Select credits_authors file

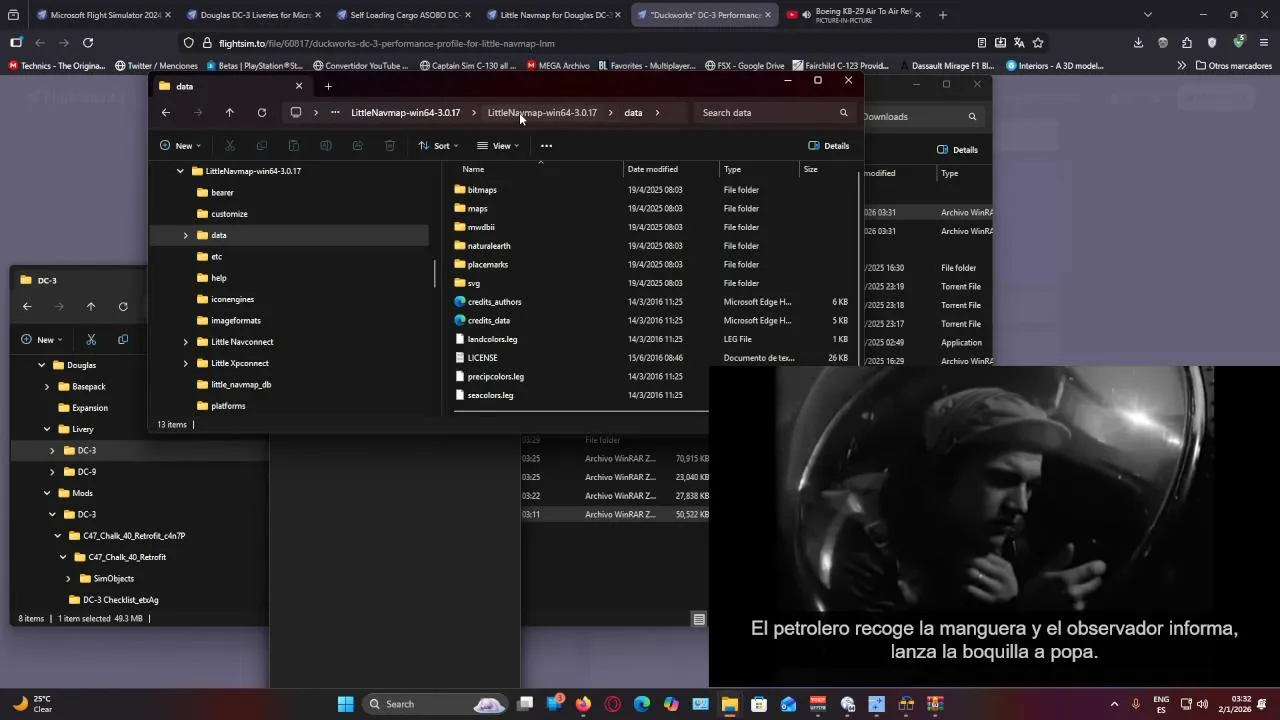pyautogui.click(x=494, y=302)
